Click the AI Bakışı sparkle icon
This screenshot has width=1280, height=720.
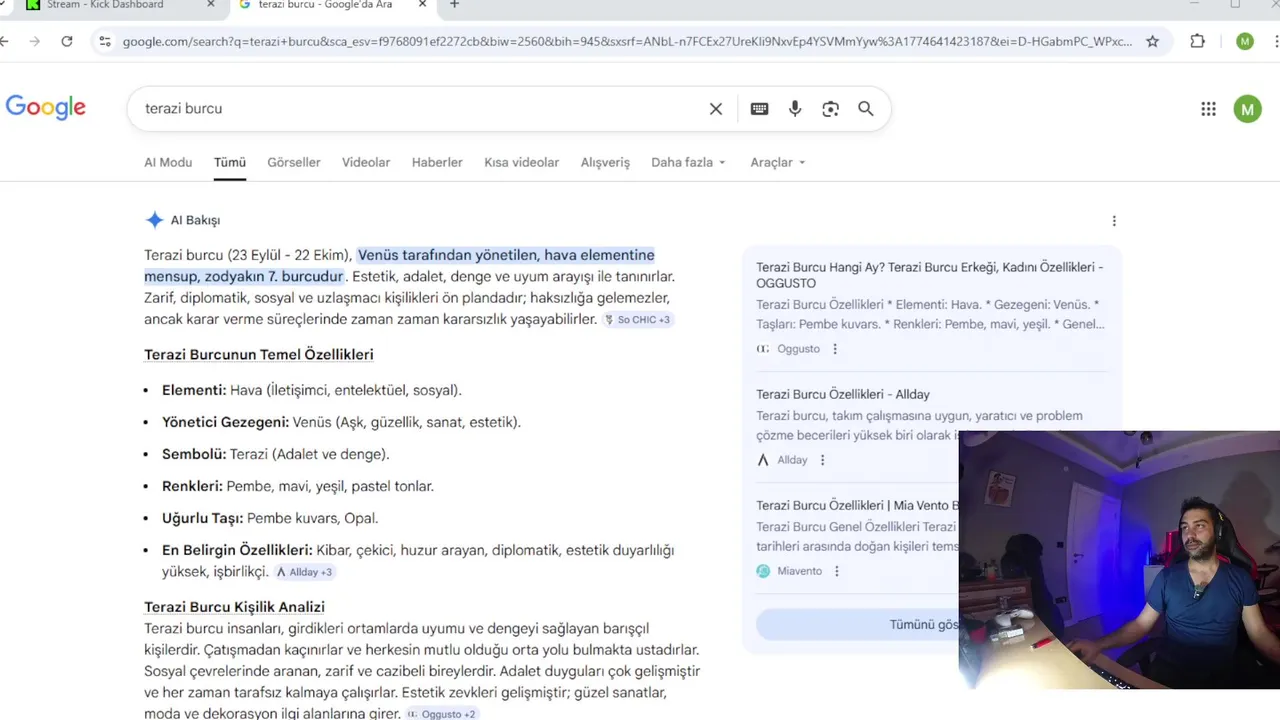click(154, 220)
